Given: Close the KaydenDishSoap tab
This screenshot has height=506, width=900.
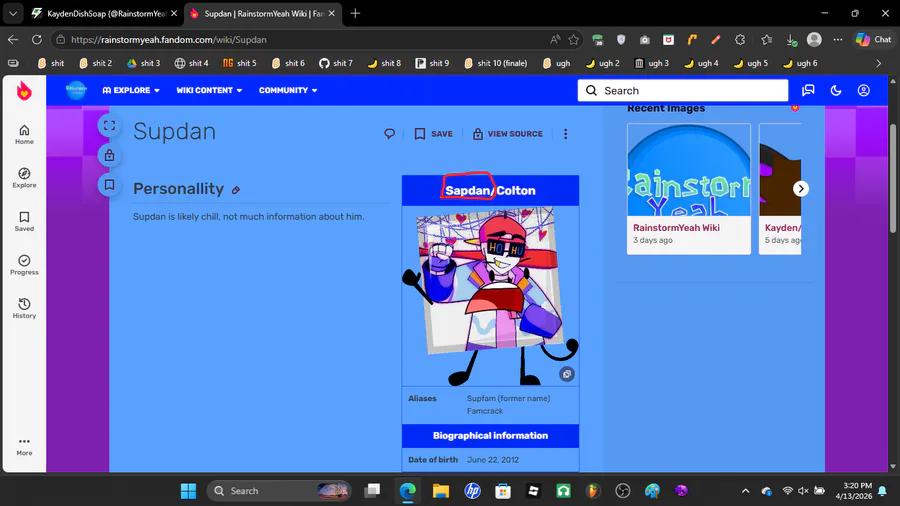Looking at the screenshot, I should (174, 13).
